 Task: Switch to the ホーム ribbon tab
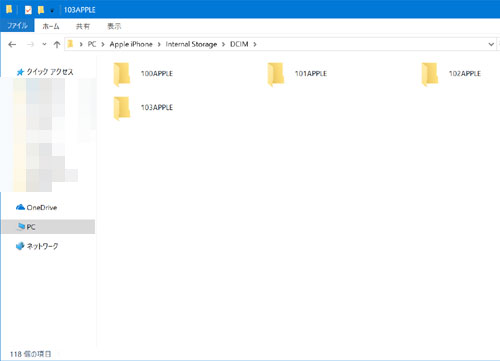click(x=51, y=26)
